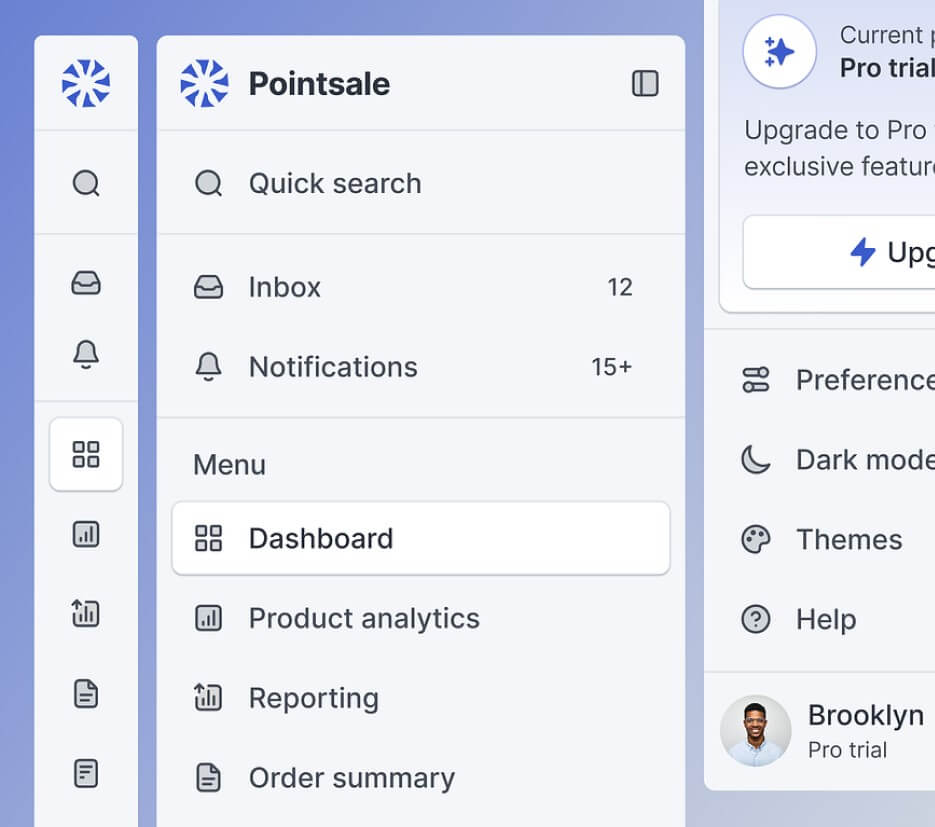Click sparkle icon on Pro trial card
This screenshot has width=935, height=827.
(779, 52)
